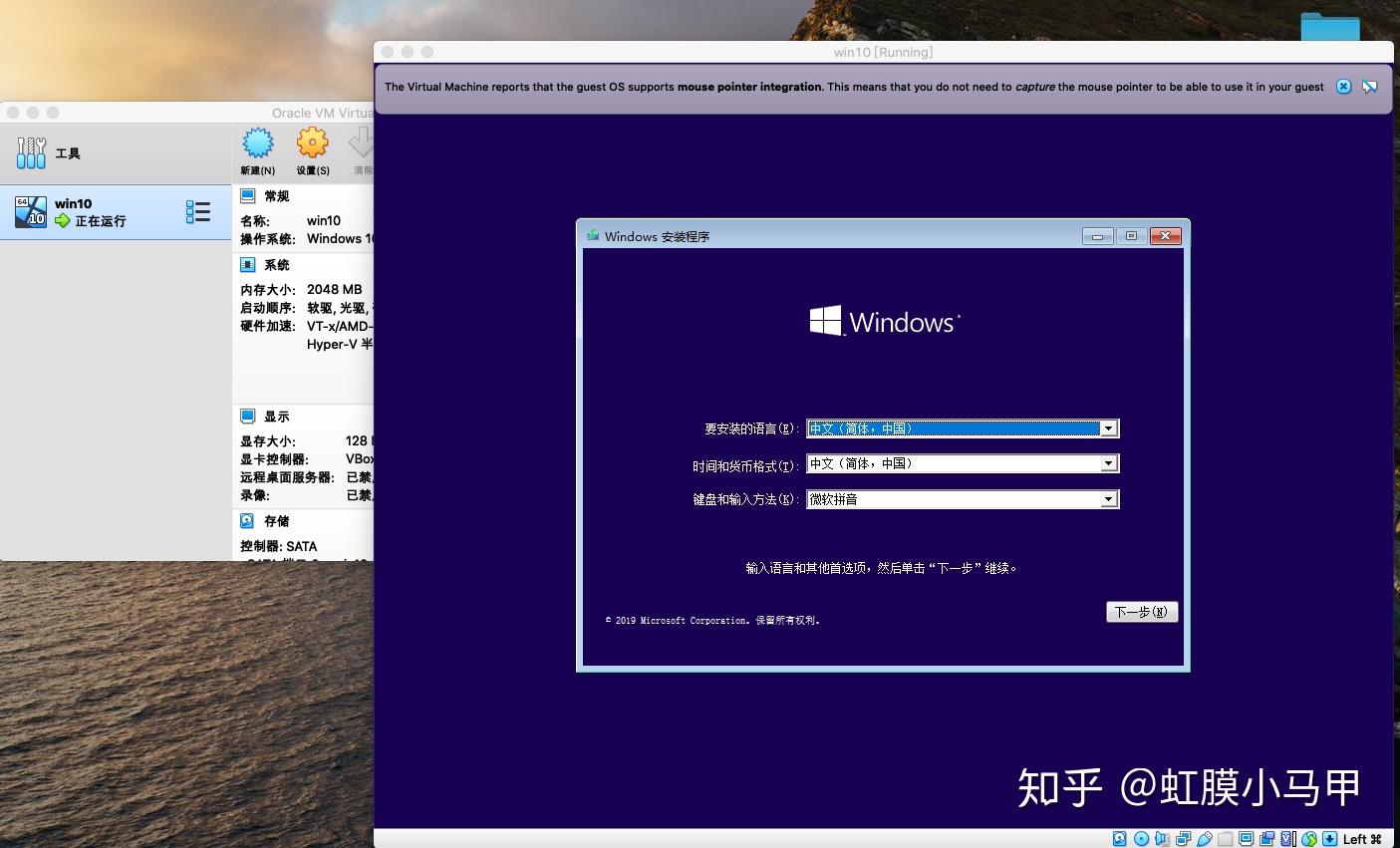Click the '2048 MB' memory value
The width and height of the screenshot is (1400, 848).
335,290
